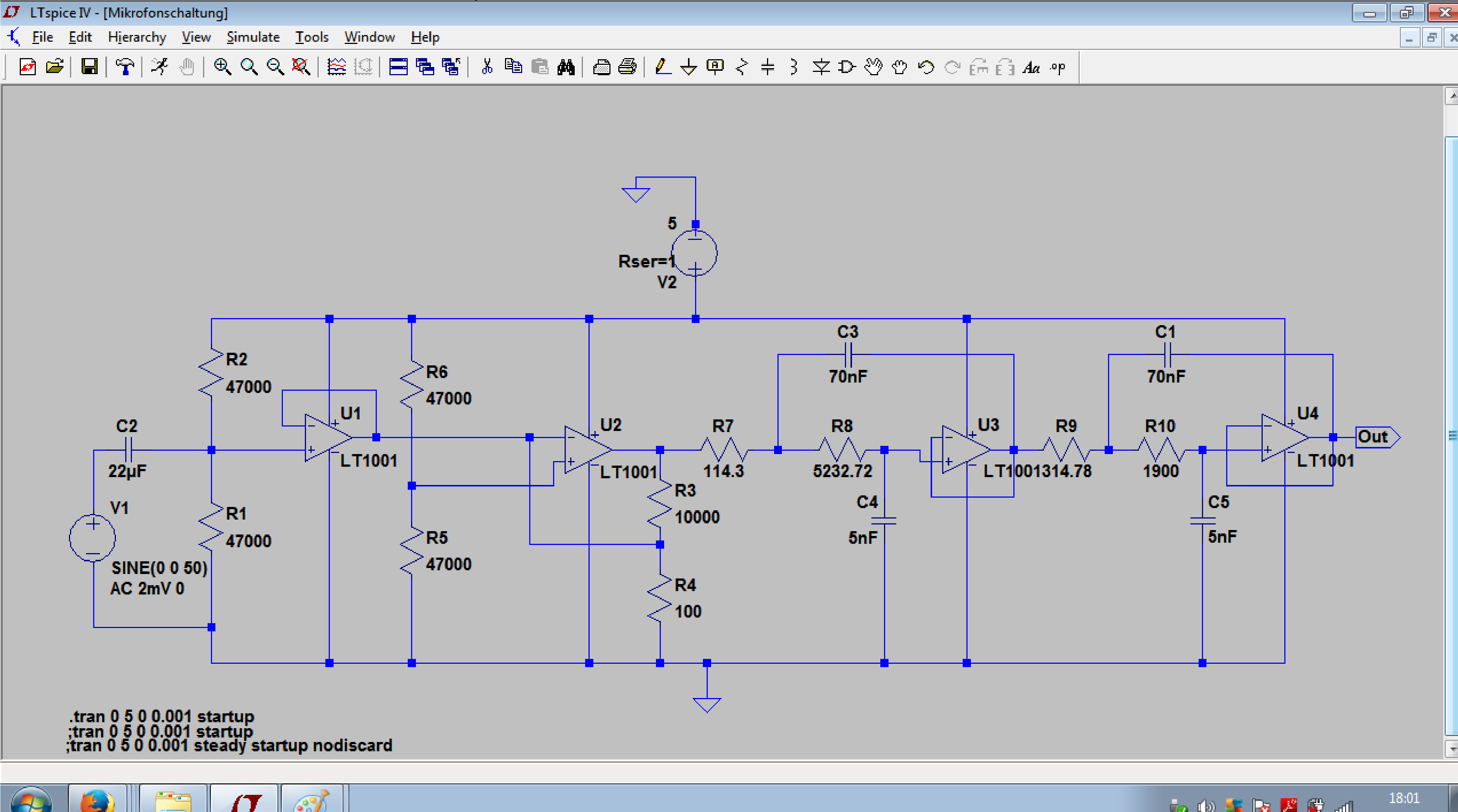Select the SPICE directive .op tool
Image resolution: width=1458 pixels, height=812 pixels.
pyautogui.click(x=1057, y=67)
